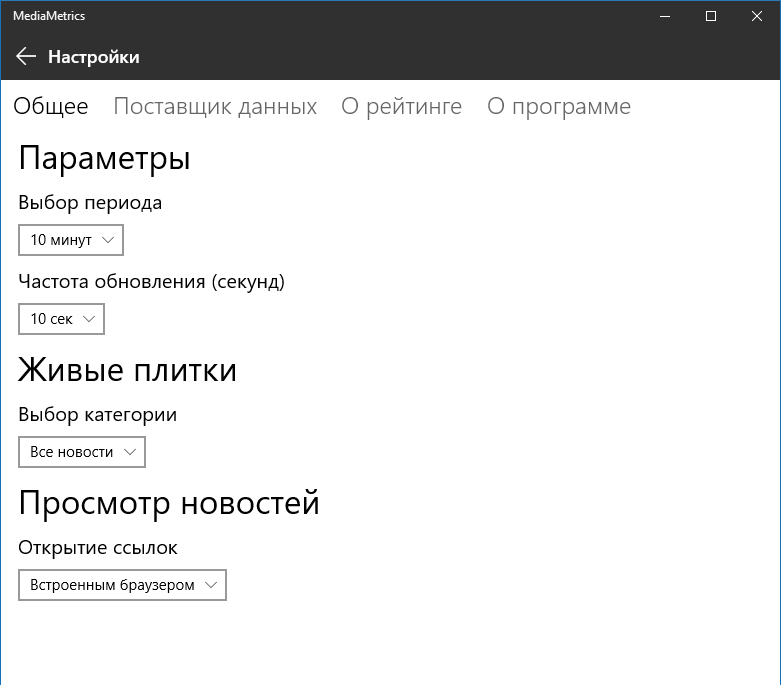Minimize the MediaMetrics window
Image resolution: width=781 pixels, height=685 pixels.
[x=665, y=16]
